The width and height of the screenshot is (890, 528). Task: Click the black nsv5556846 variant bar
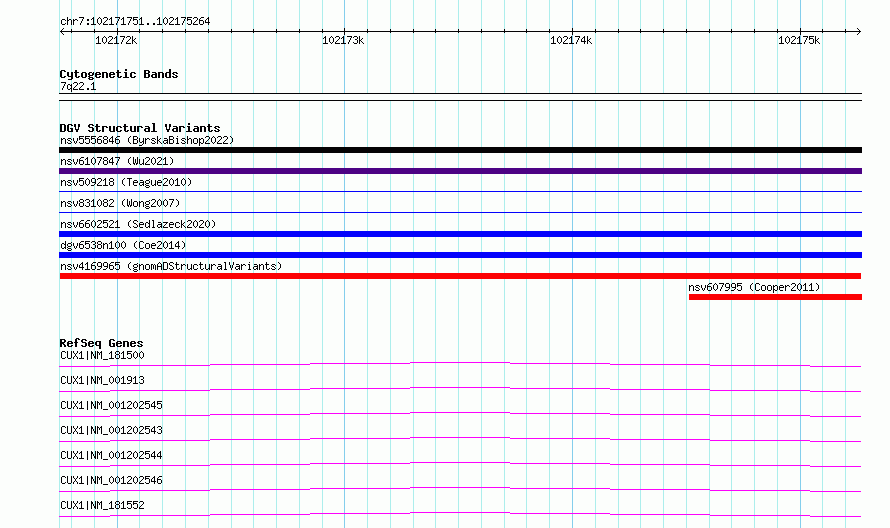click(x=460, y=150)
